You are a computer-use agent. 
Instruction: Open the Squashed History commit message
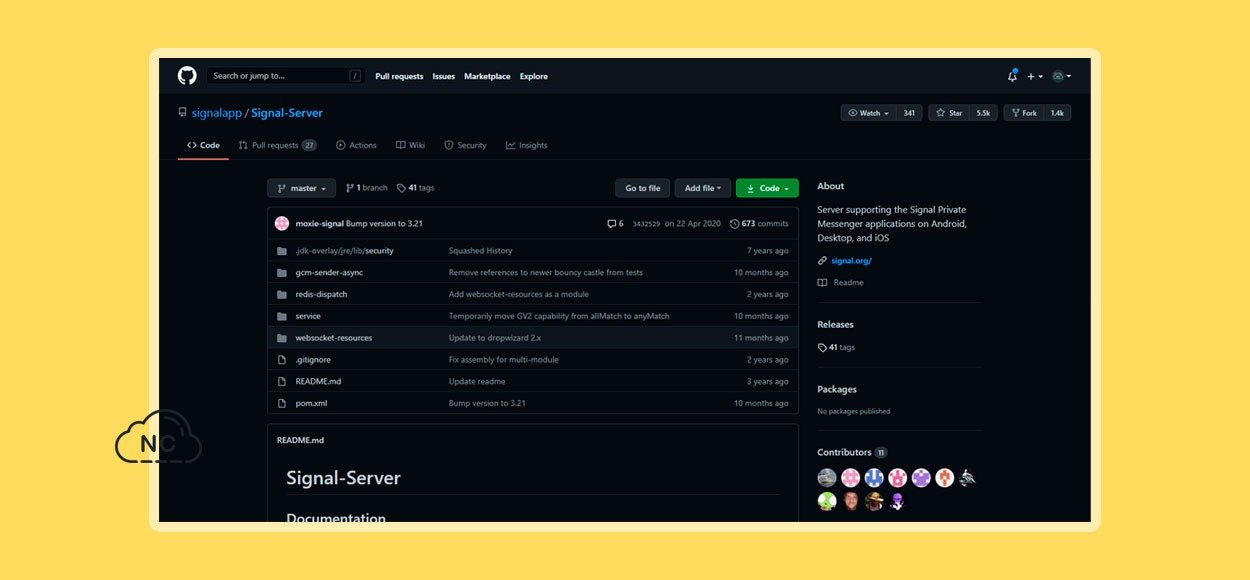pyautogui.click(x=480, y=251)
